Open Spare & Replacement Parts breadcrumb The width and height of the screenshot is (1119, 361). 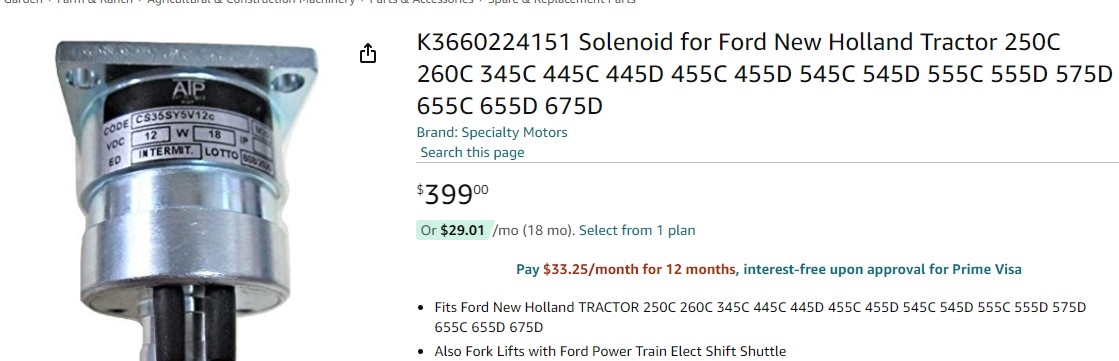coord(562,1)
